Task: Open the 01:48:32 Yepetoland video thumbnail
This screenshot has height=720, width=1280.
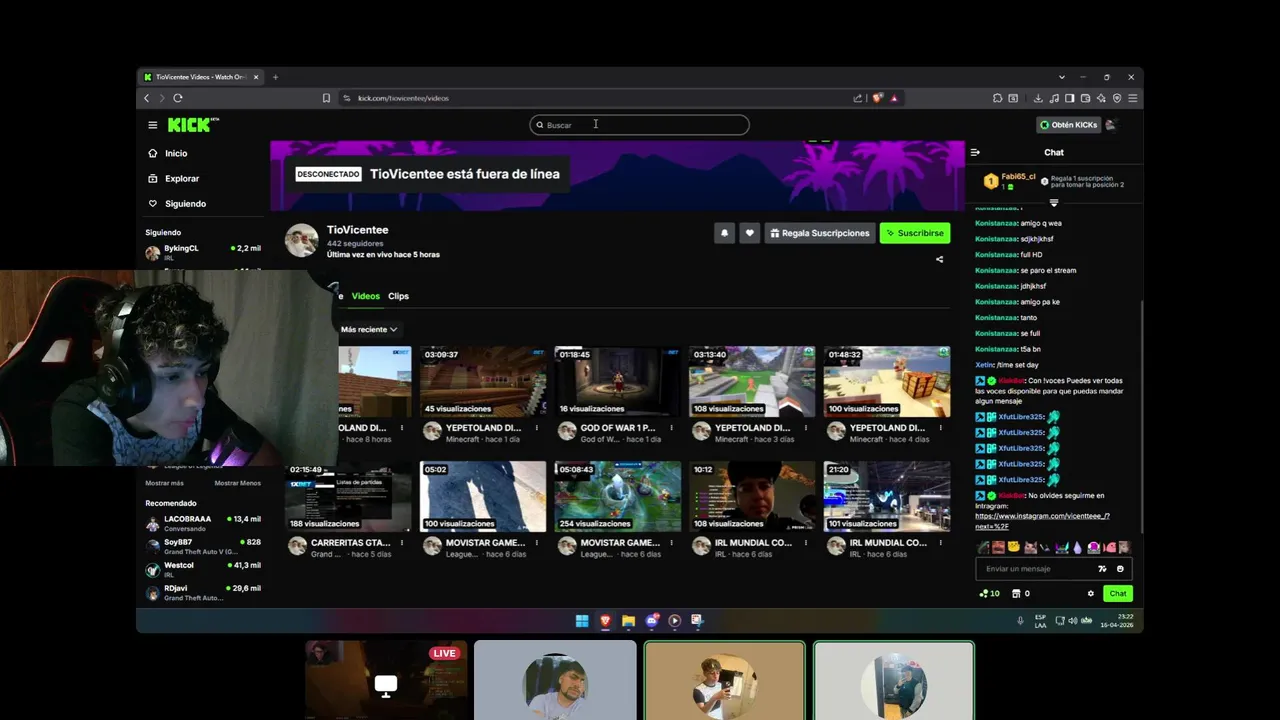Action: [x=887, y=382]
